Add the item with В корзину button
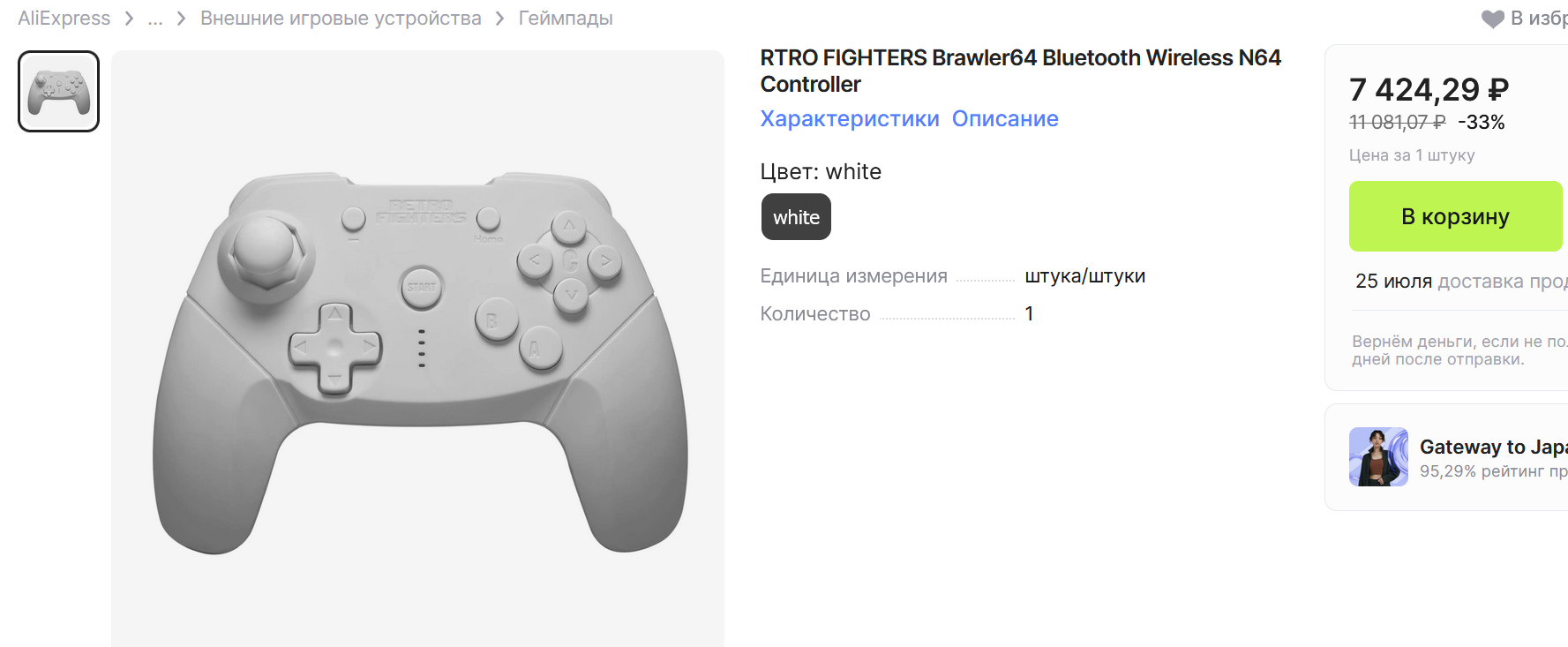This screenshot has height=647, width=1568. click(x=1455, y=216)
